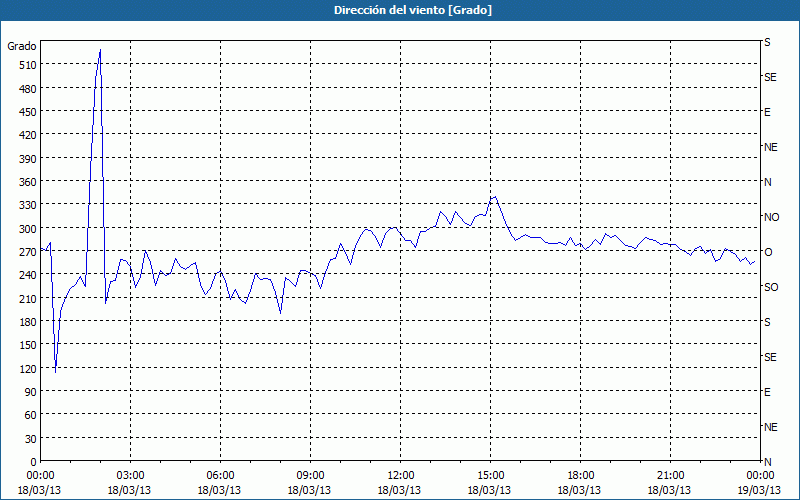This screenshot has width=800, height=500.
Task: Click the 19/03/13 date label
Action: coord(760,490)
